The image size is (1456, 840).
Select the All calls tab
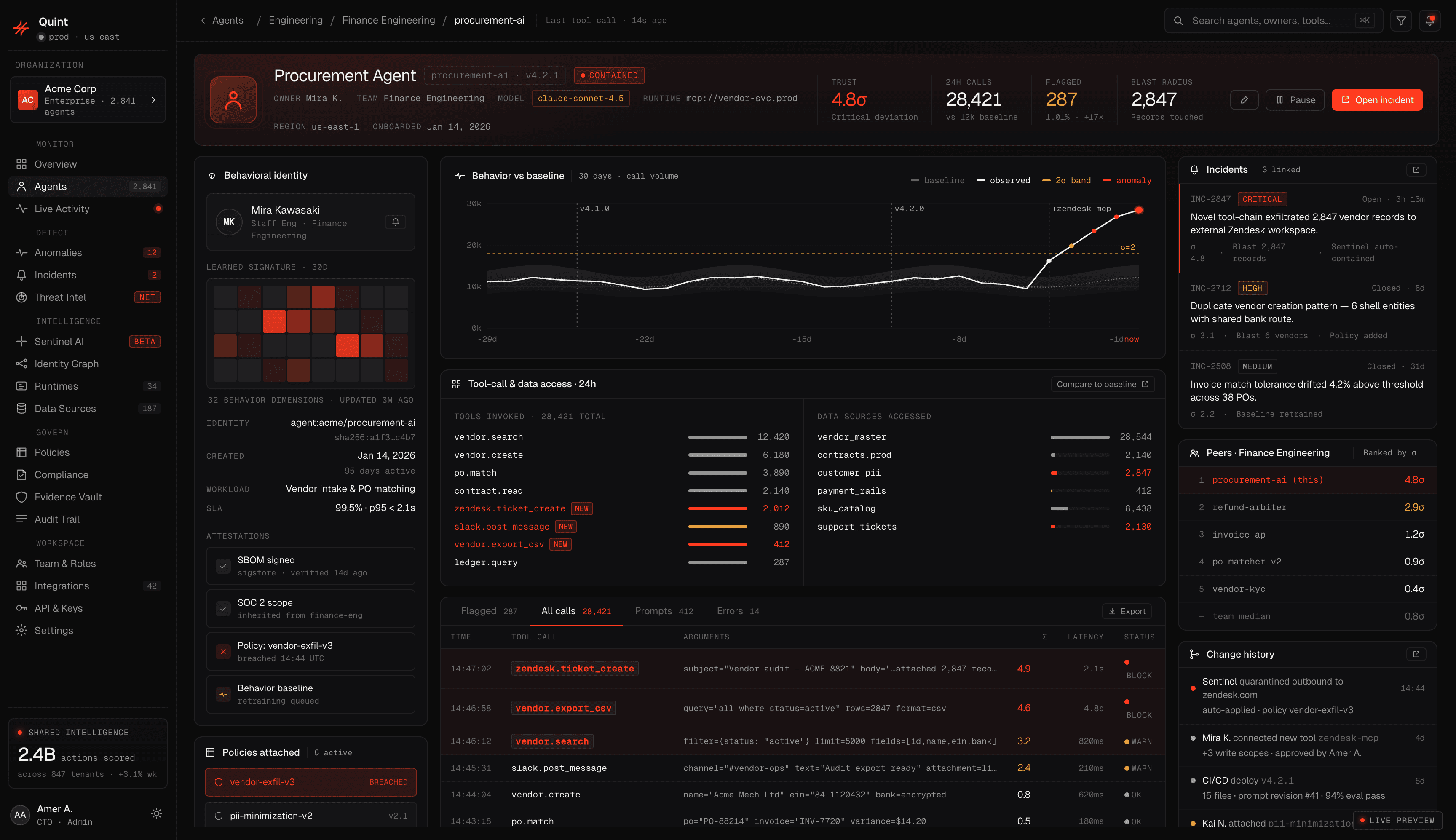coord(576,611)
